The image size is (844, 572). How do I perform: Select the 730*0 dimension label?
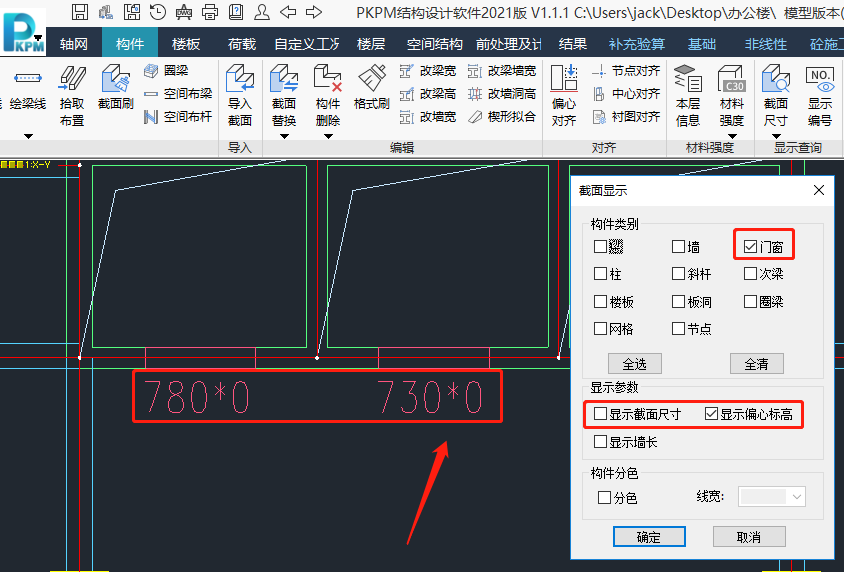click(429, 397)
